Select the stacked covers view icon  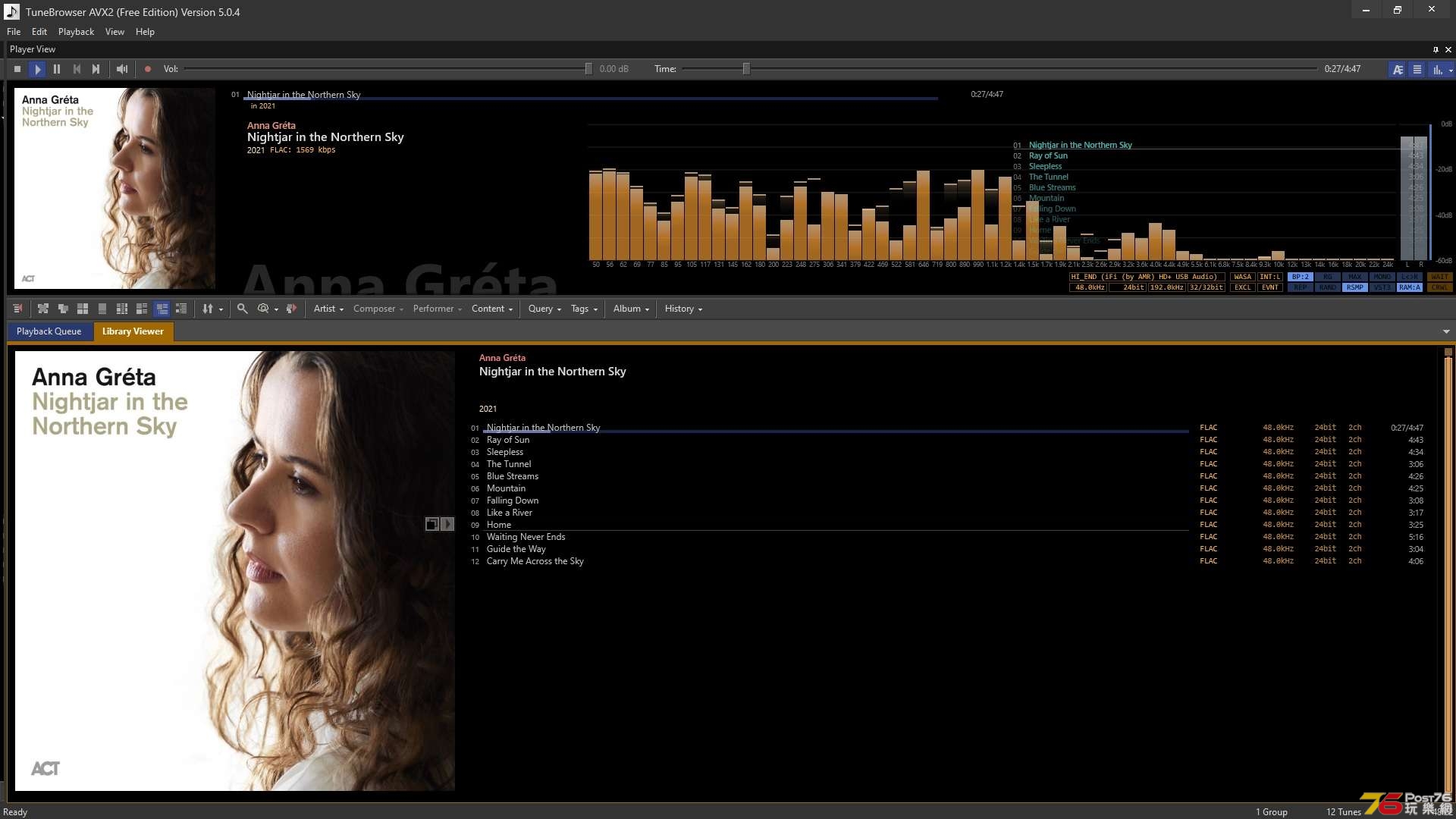(63, 309)
